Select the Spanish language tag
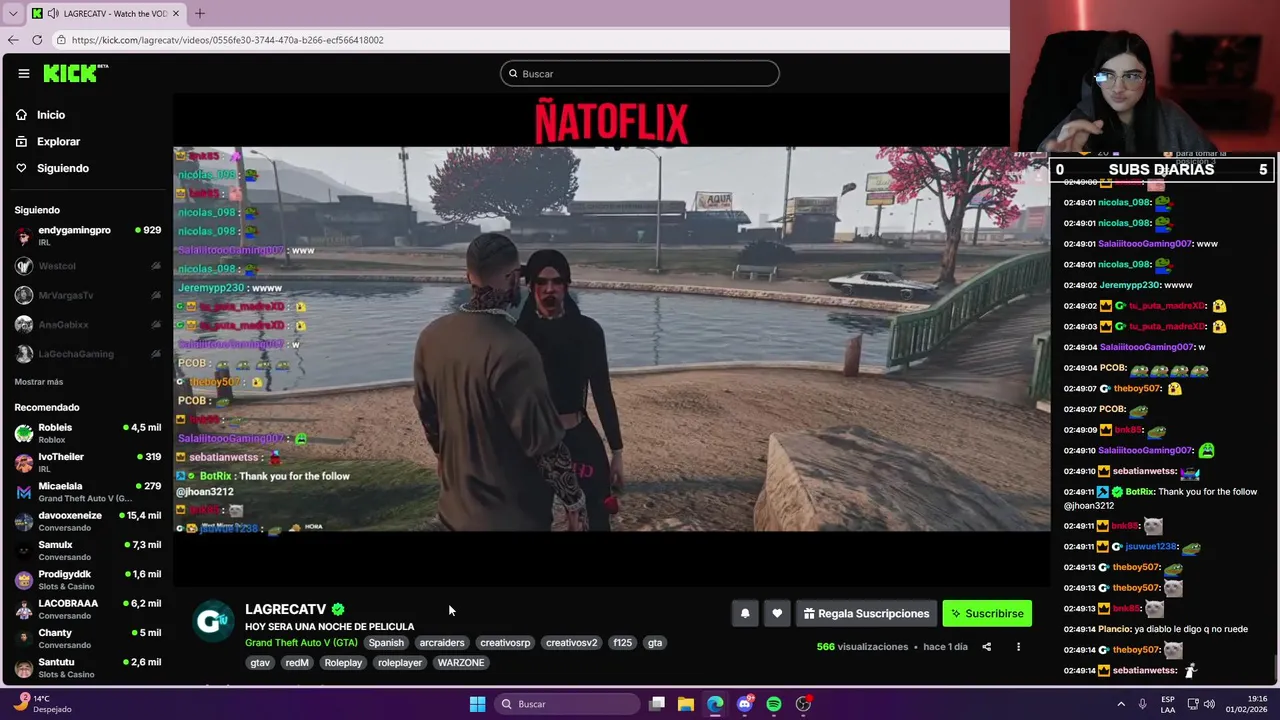The image size is (1280, 720). tap(386, 643)
